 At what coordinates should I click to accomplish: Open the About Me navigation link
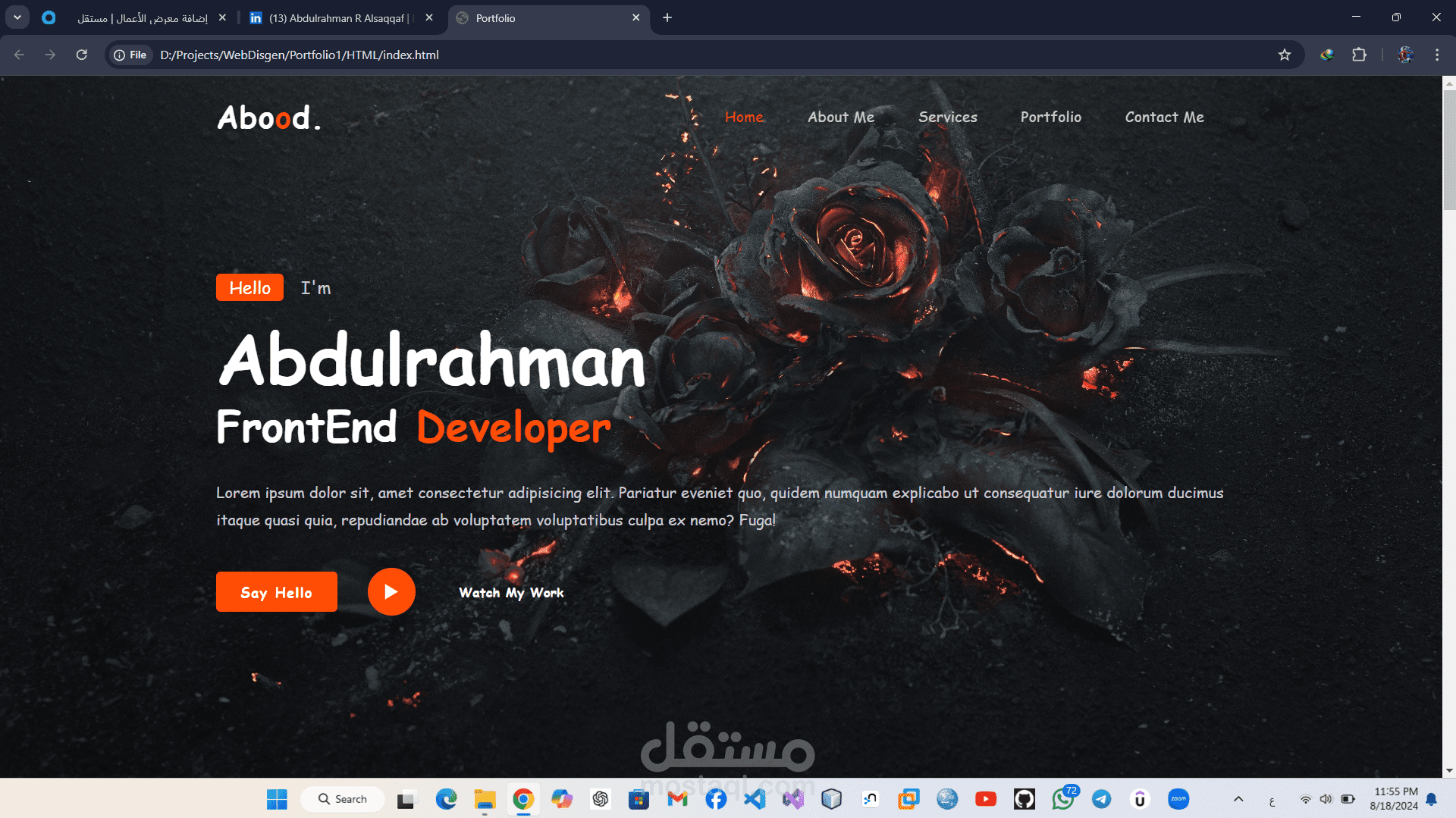click(x=841, y=118)
